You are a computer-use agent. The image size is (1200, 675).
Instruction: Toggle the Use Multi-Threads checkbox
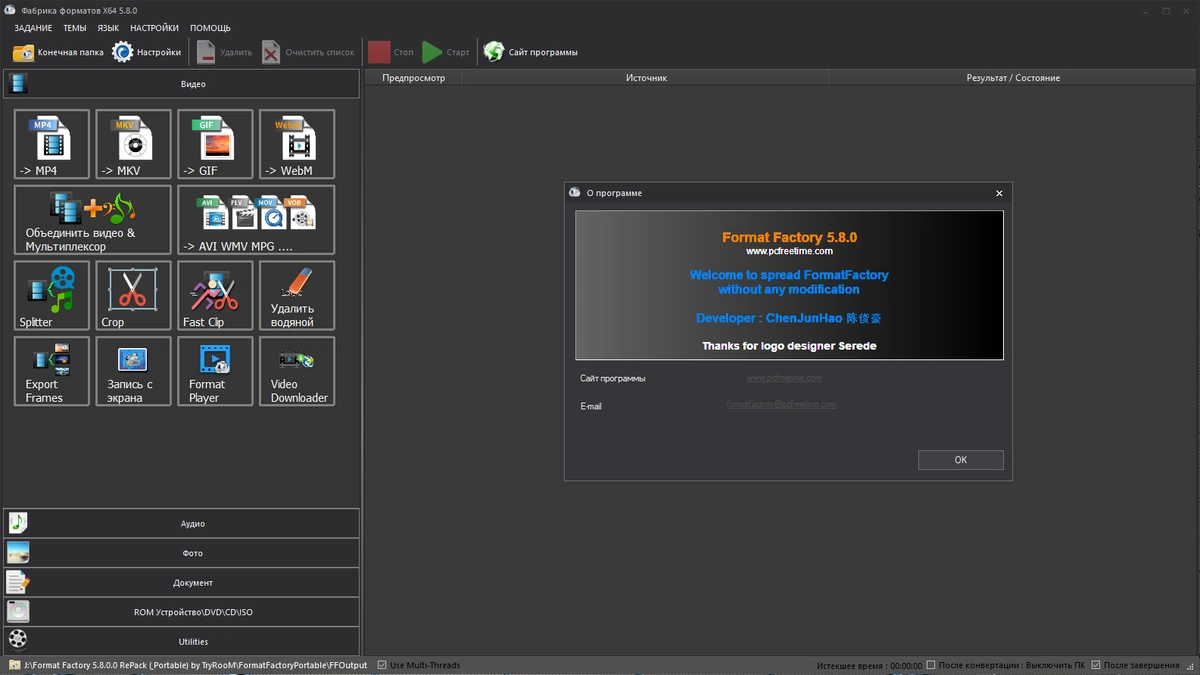coord(381,665)
